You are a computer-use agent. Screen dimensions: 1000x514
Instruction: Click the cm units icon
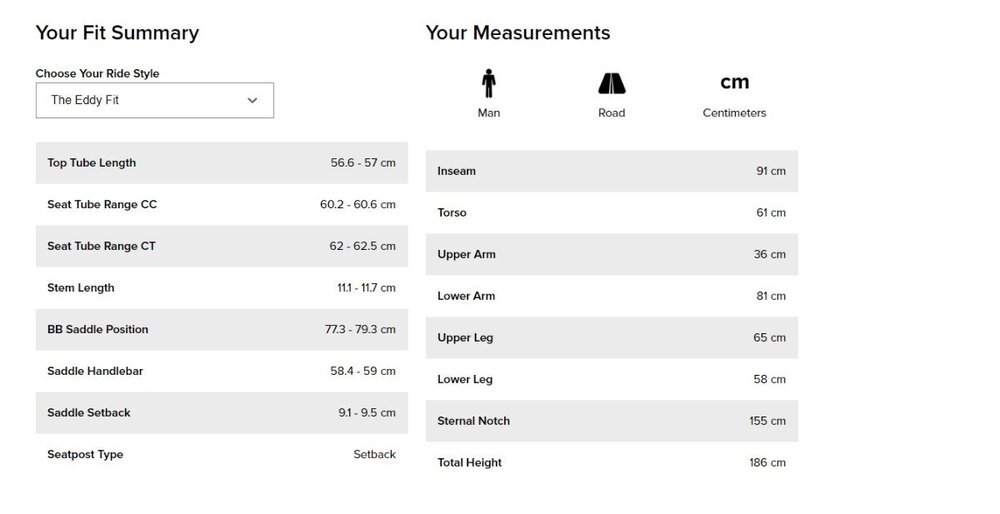click(734, 82)
